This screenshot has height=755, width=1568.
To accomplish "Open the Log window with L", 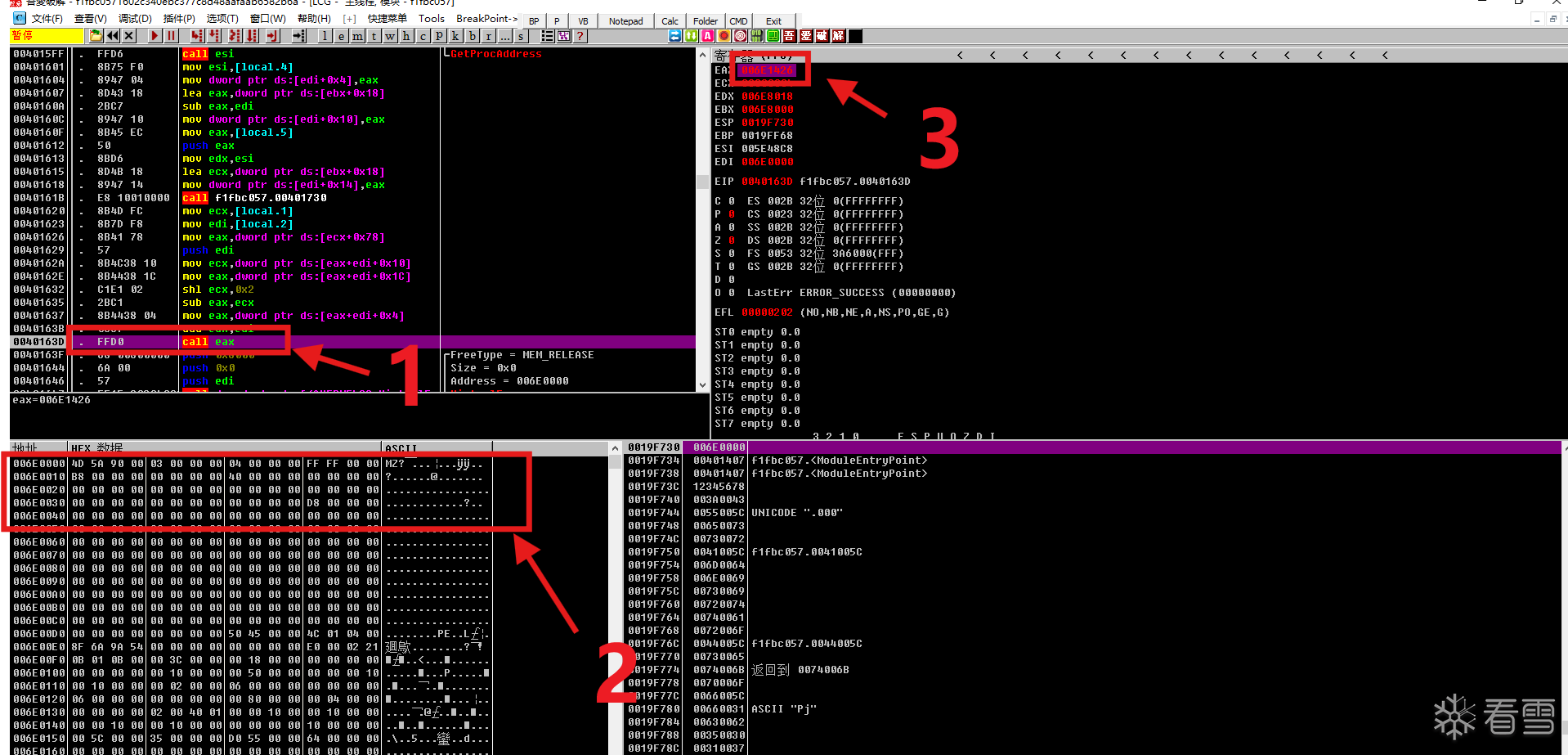I will [325, 36].
